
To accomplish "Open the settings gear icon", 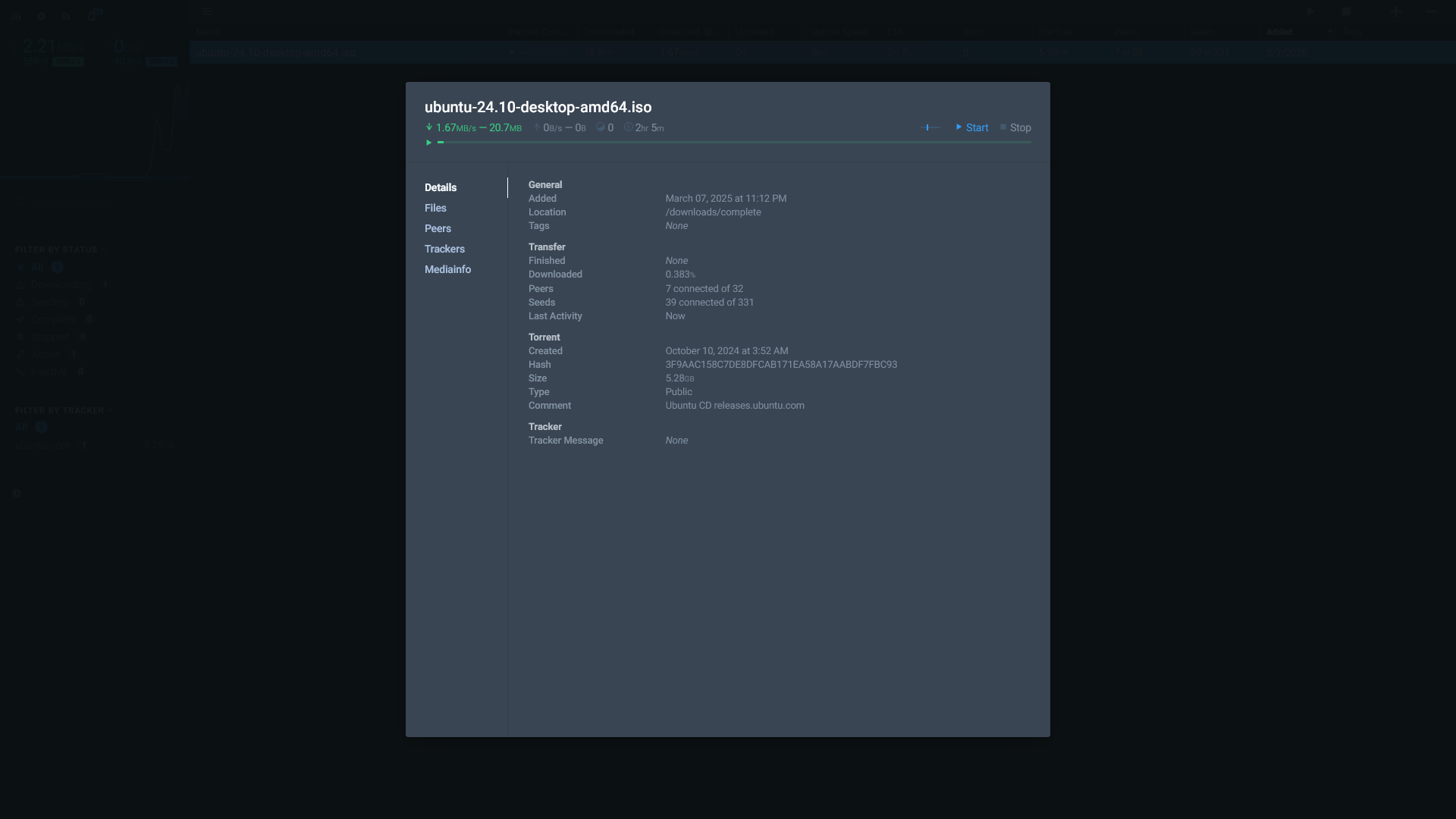I will [42, 16].
